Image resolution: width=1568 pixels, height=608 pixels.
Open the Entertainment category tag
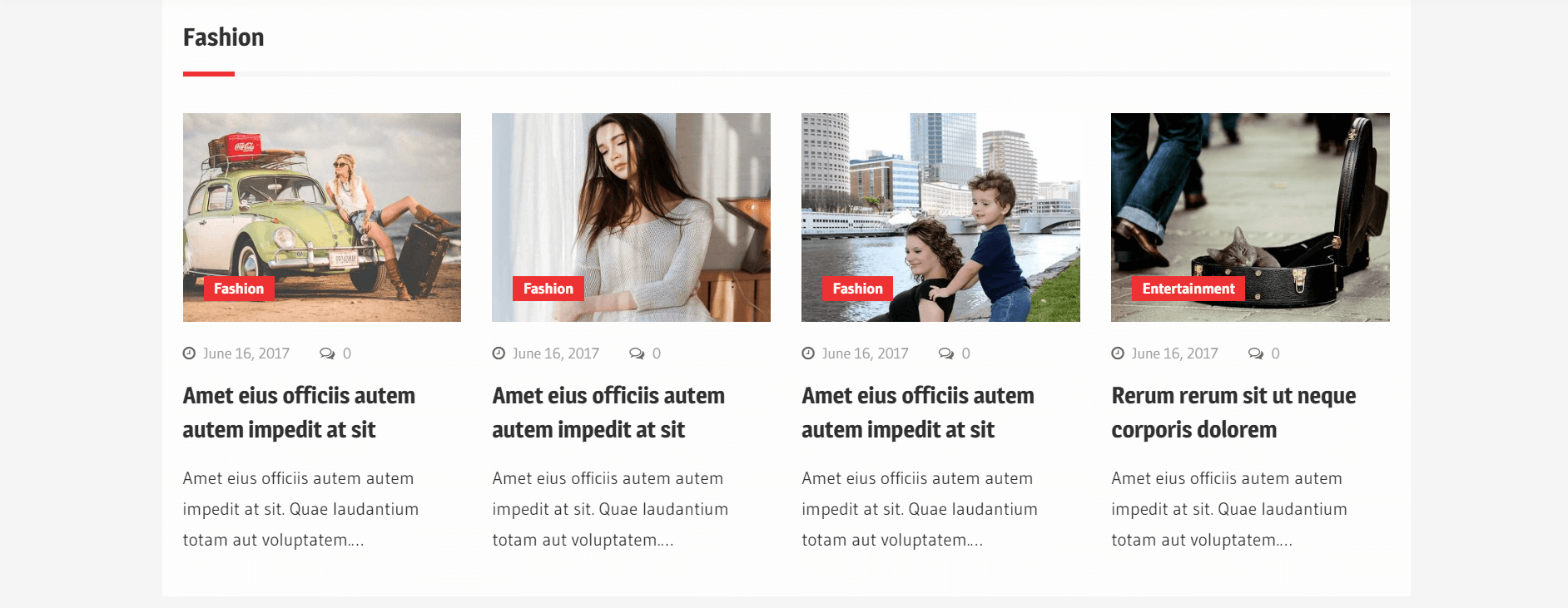(x=1188, y=289)
